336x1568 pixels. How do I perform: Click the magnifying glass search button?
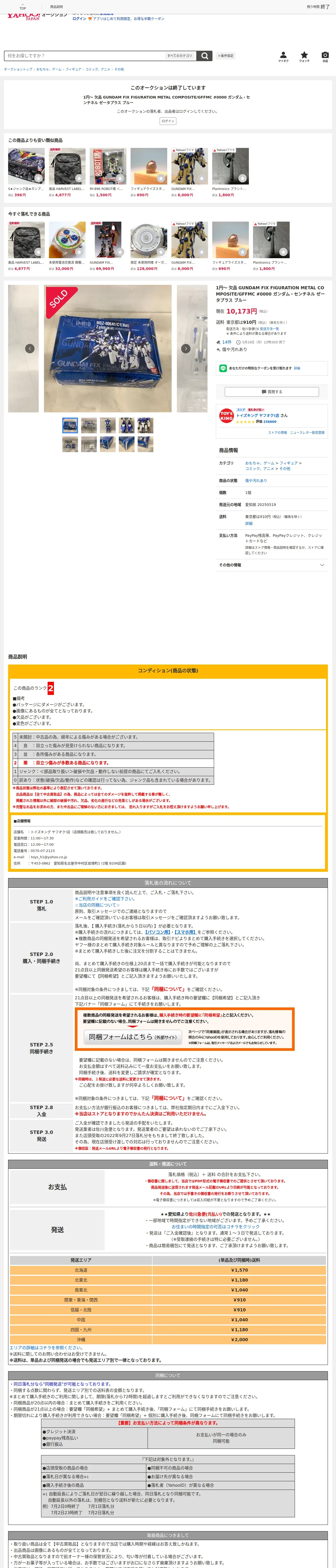[x=205, y=55]
